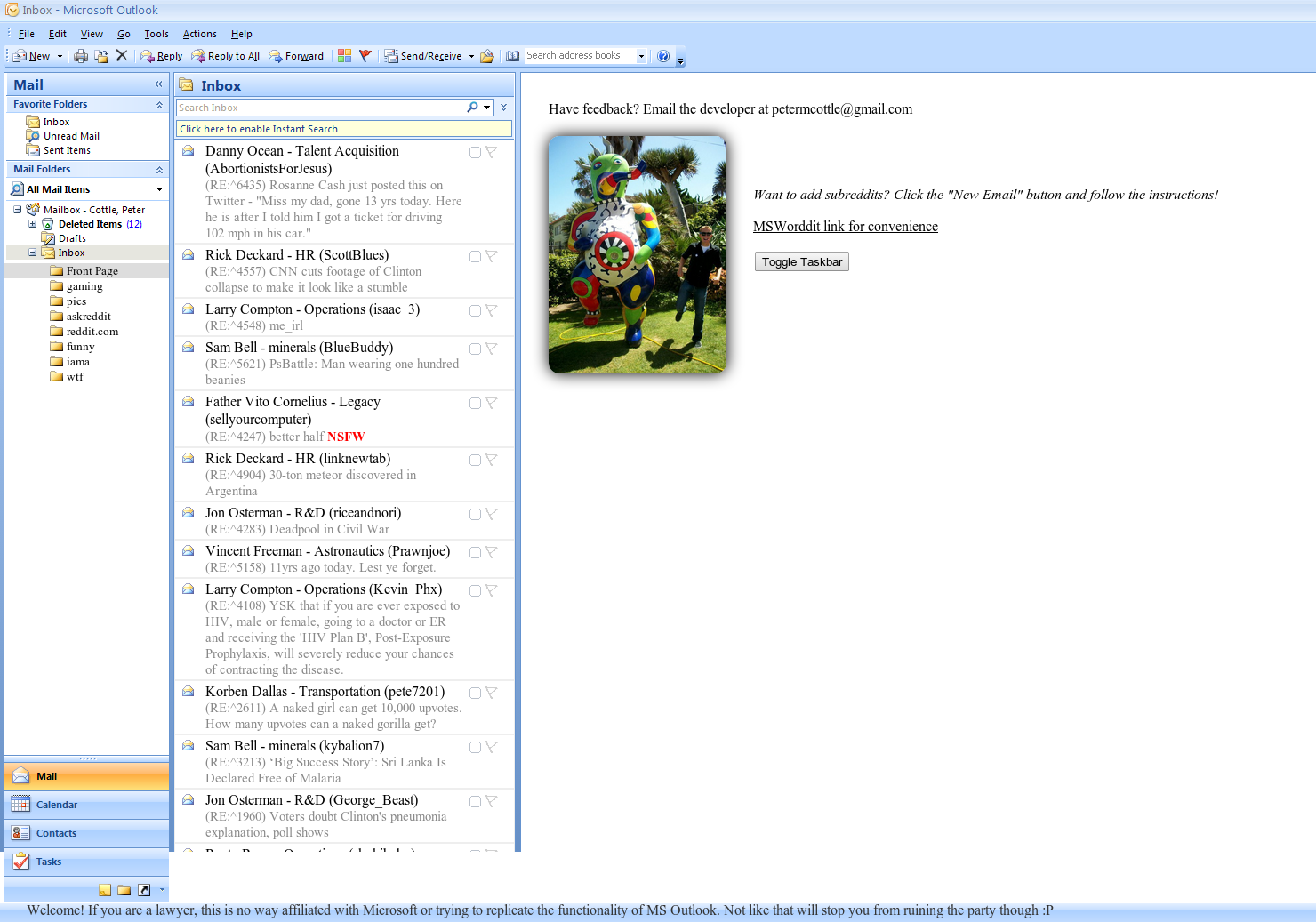
Task: Click the Shortcuts arrow icon at the bottom
Action: [x=144, y=890]
